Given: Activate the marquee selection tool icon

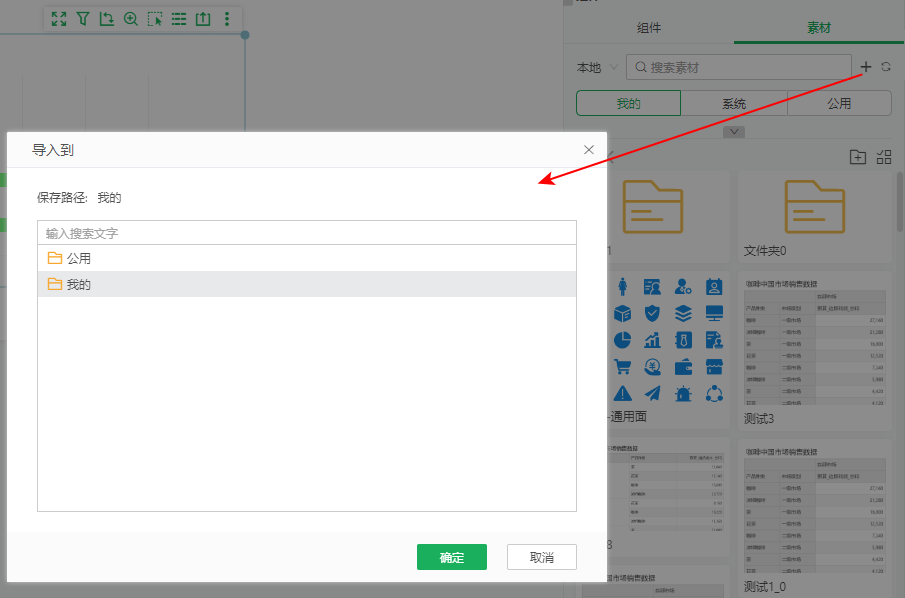Looking at the screenshot, I should click(x=155, y=19).
